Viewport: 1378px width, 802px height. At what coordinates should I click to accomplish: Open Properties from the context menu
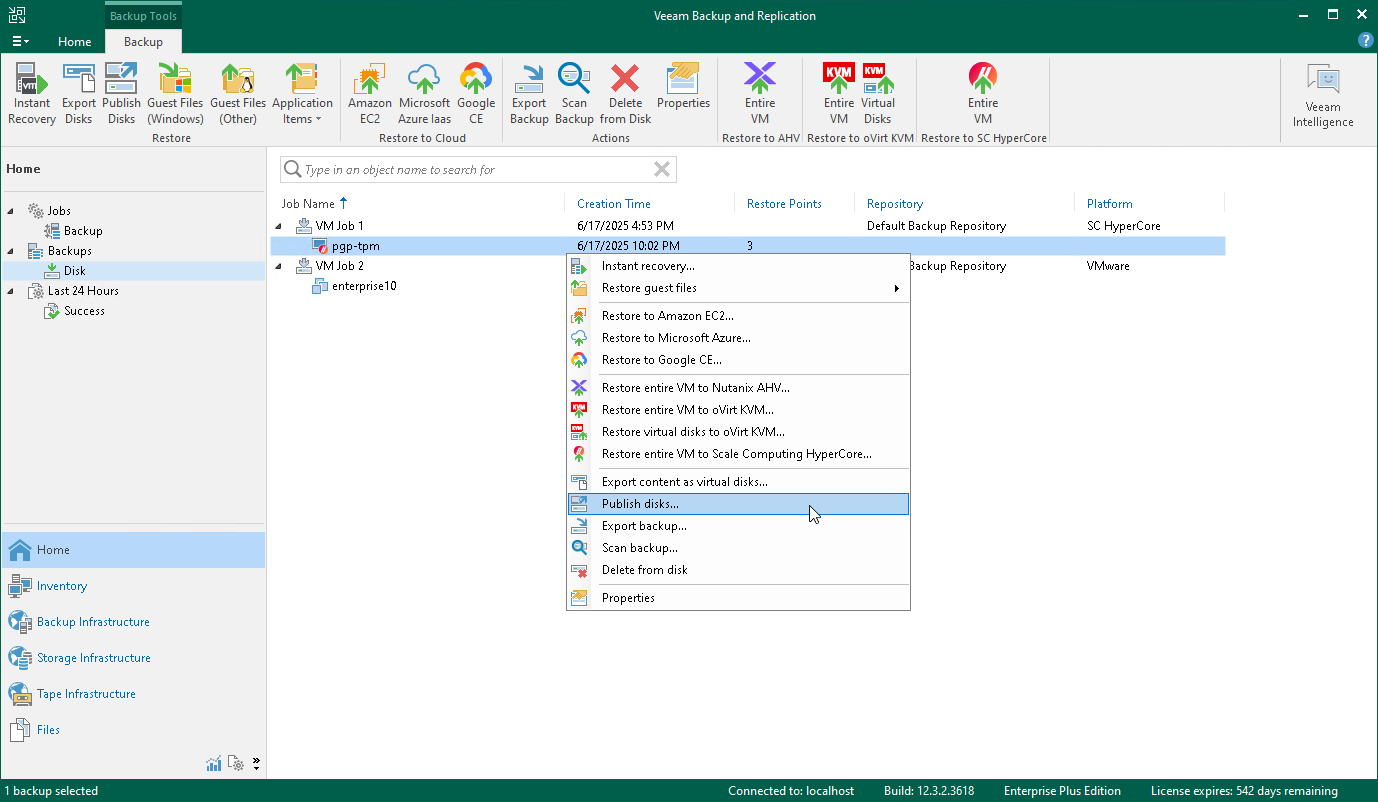pyautogui.click(x=738, y=598)
